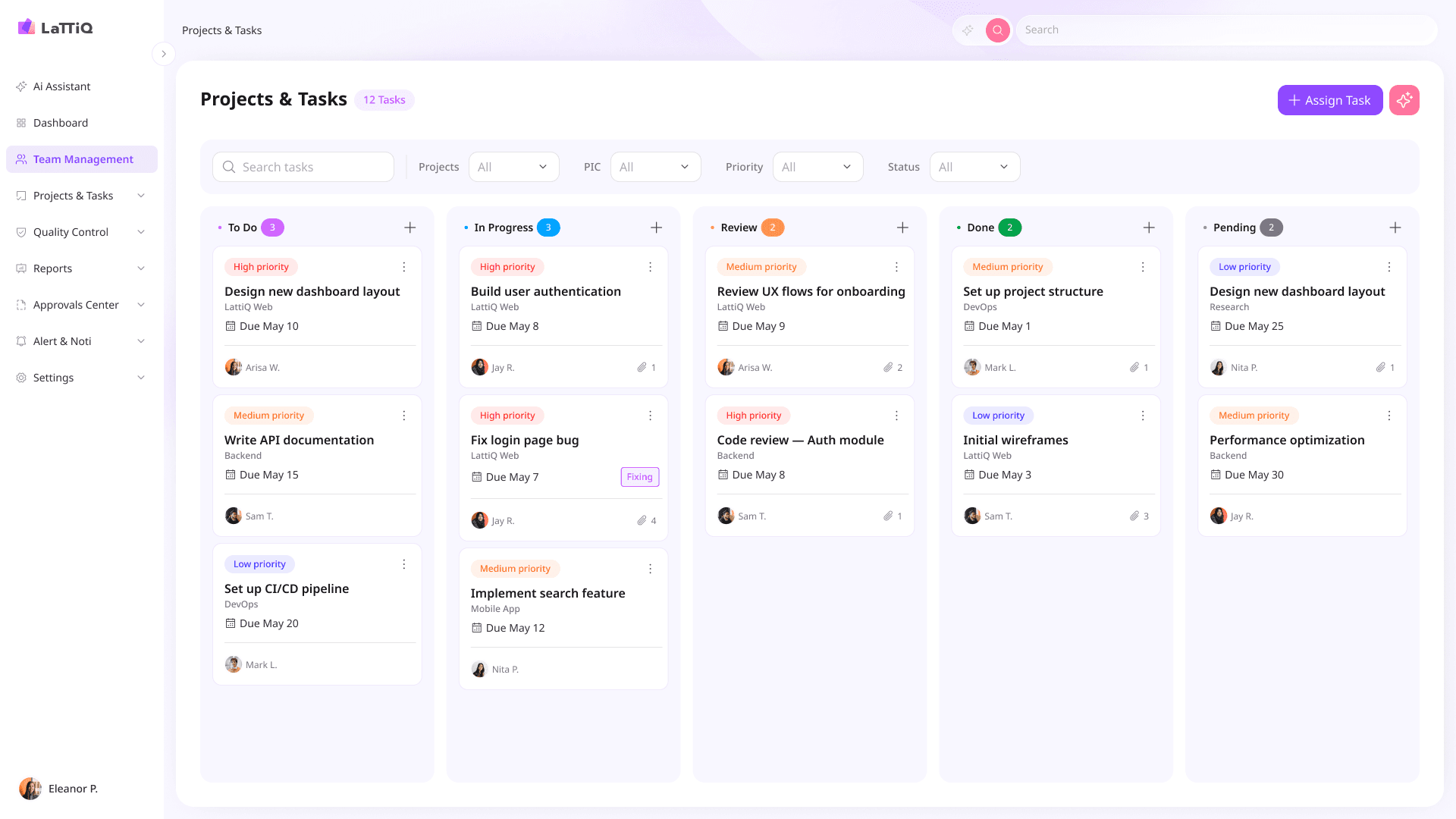Open Approvals Center in sidebar
The height and width of the screenshot is (819, 1456).
point(82,305)
